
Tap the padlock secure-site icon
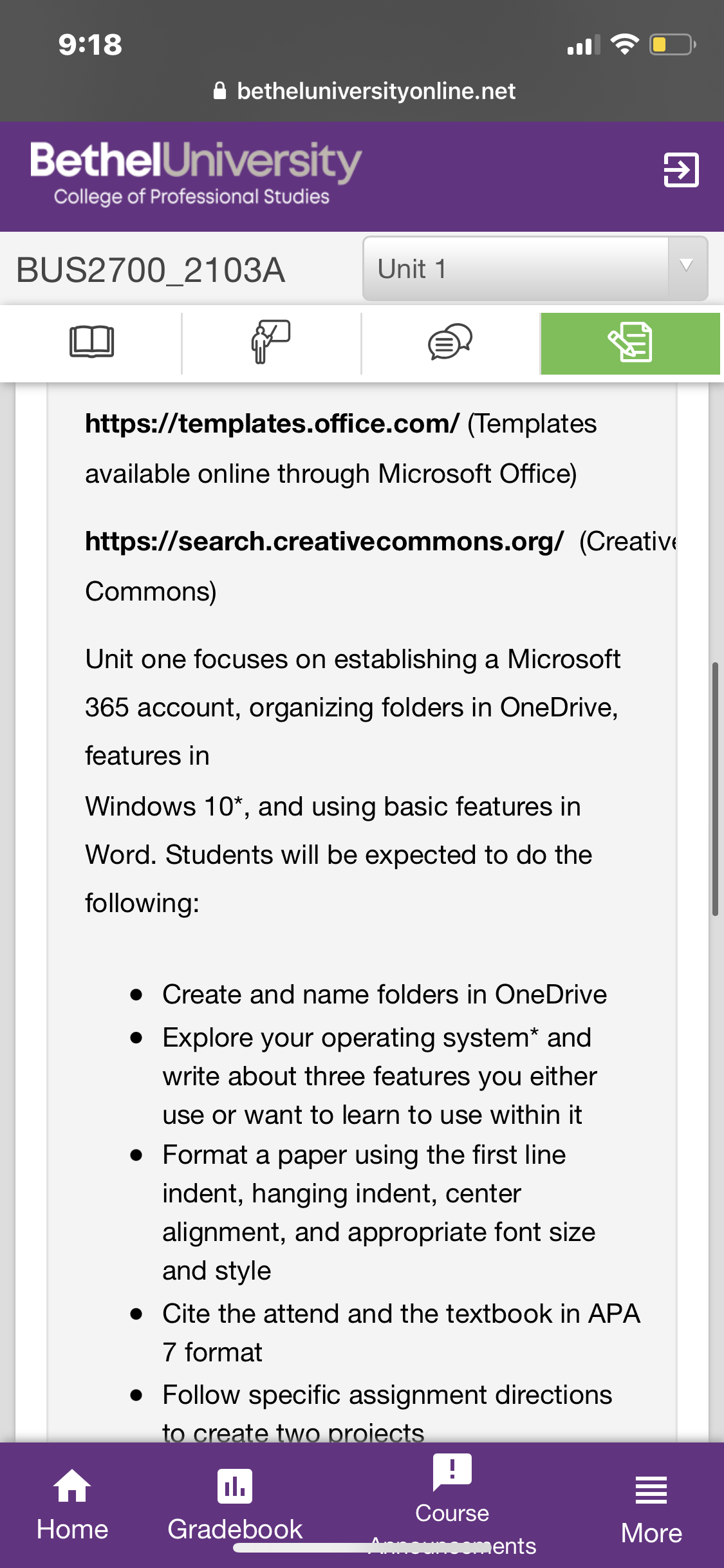point(220,91)
